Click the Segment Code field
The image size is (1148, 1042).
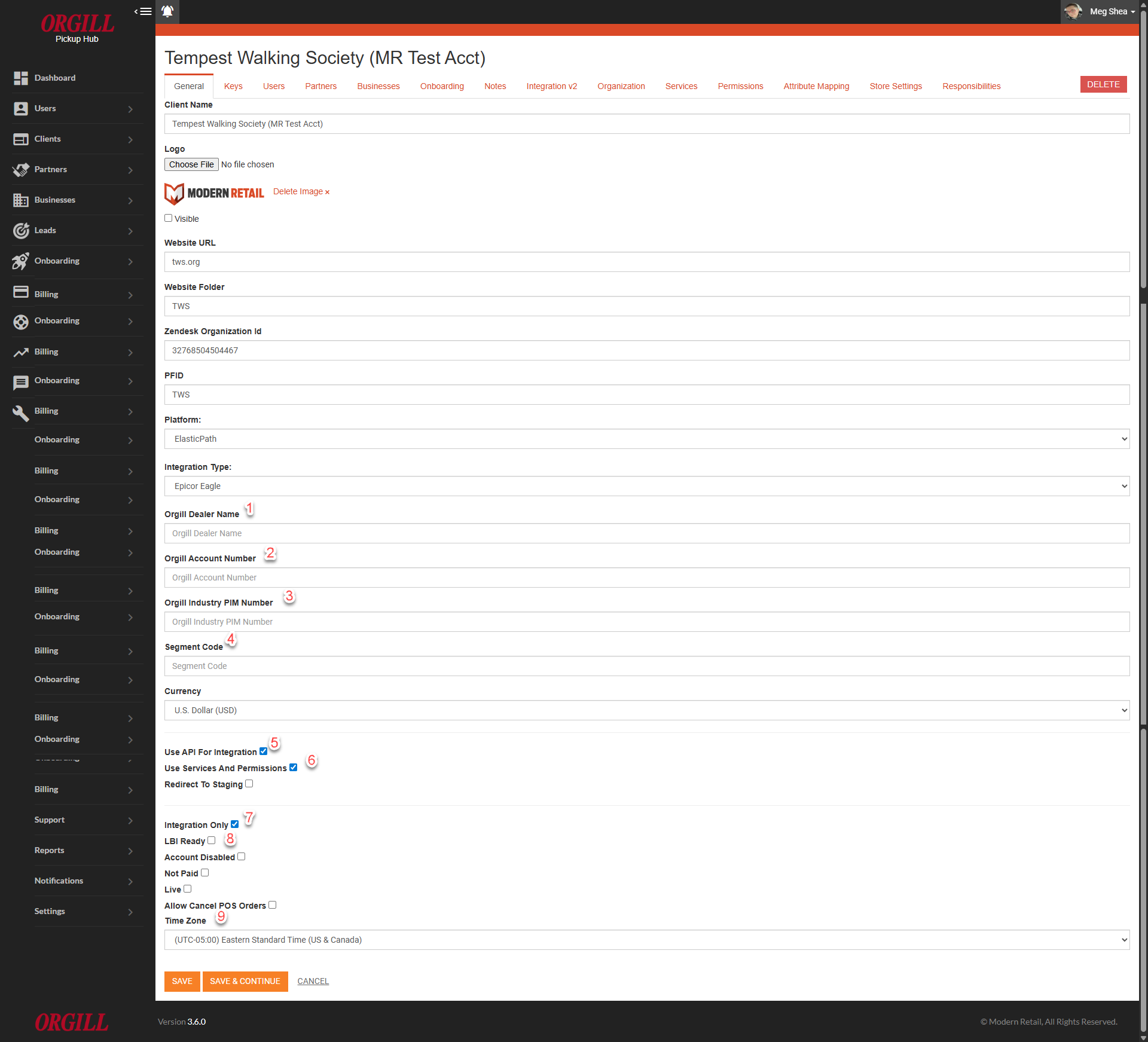pyautogui.click(x=647, y=666)
